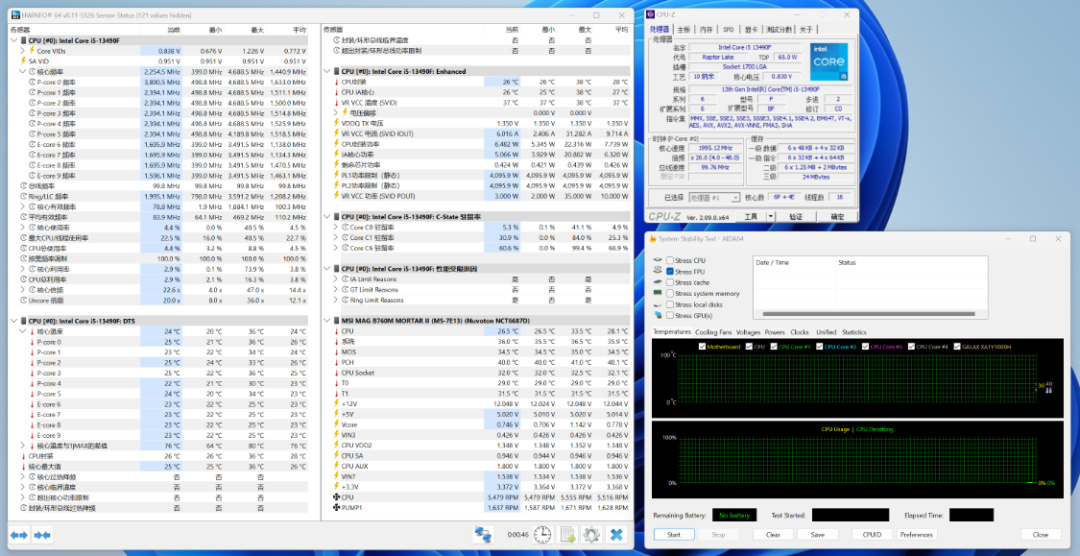Enable the Stress CPU checkbox

(x=670, y=261)
